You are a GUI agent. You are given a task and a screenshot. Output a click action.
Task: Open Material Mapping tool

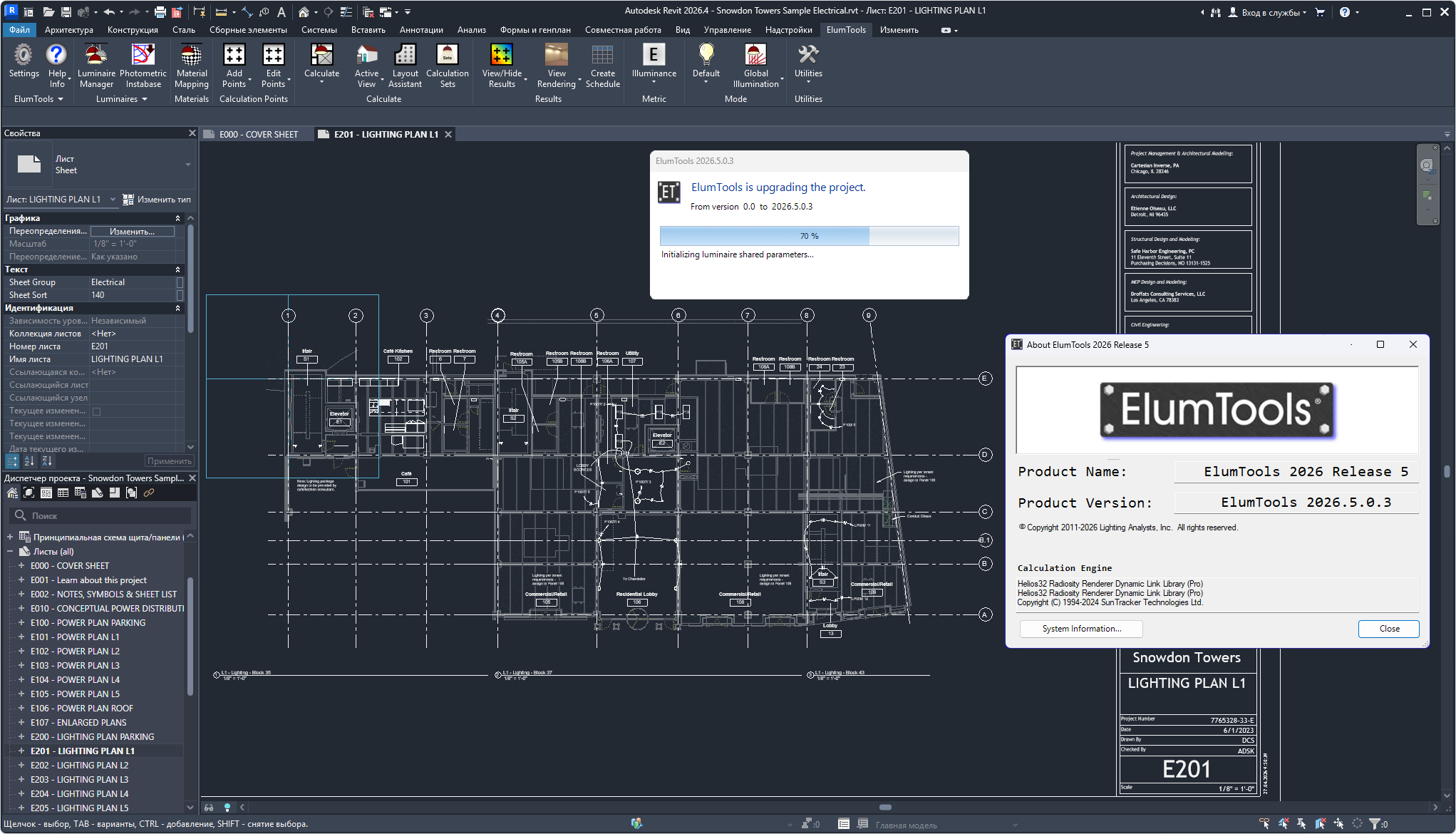(x=192, y=66)
